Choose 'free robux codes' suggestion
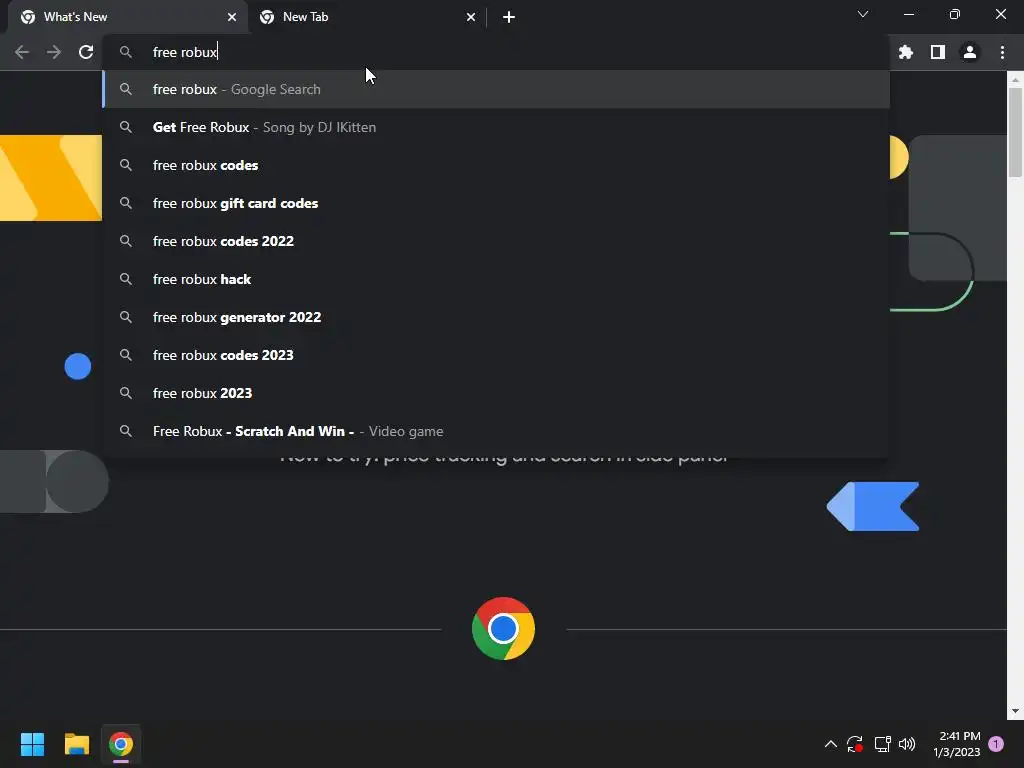Screen dimensions: 1024x768 point(496,165)
